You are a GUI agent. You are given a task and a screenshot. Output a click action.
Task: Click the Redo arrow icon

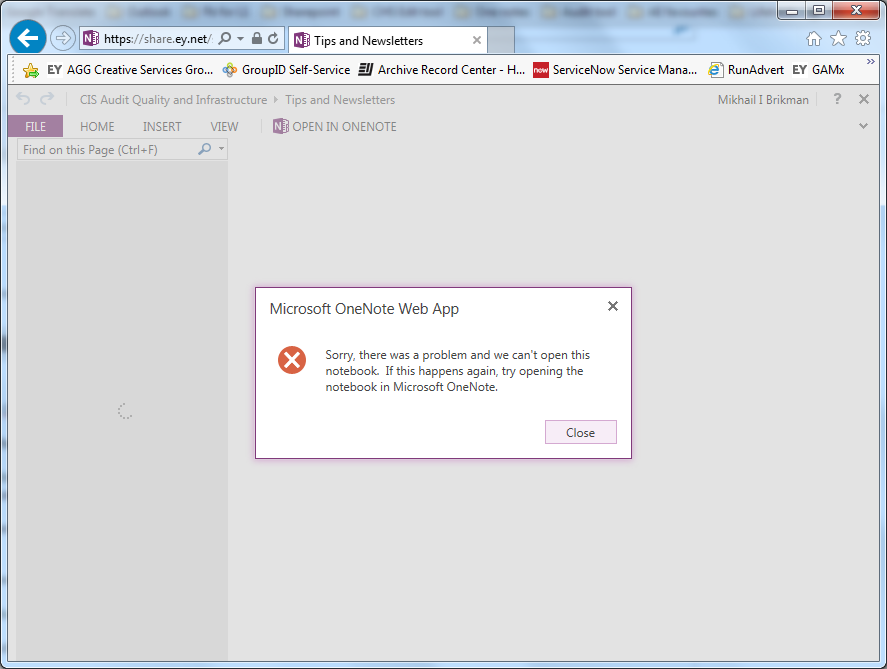coord(47,99)
